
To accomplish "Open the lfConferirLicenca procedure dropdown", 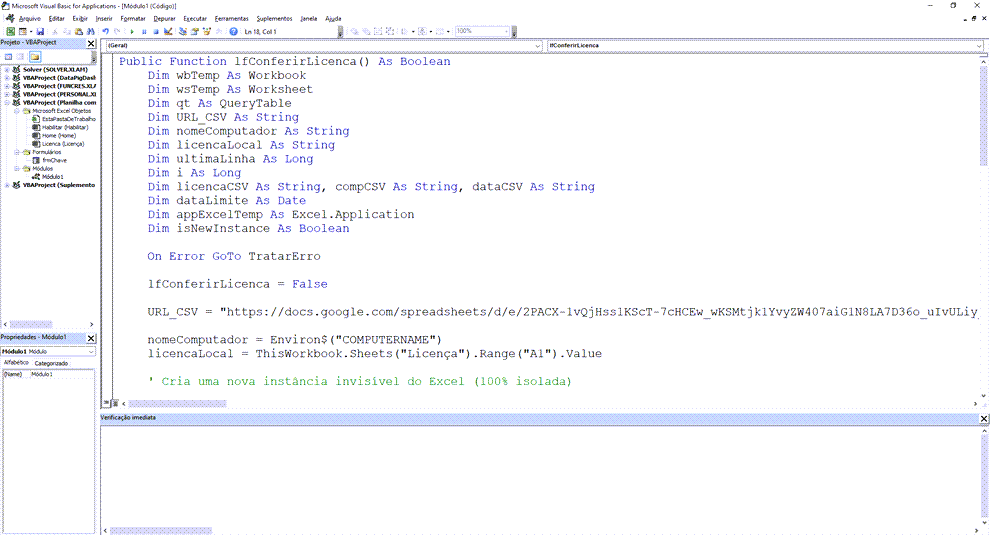I will [978, 46].
